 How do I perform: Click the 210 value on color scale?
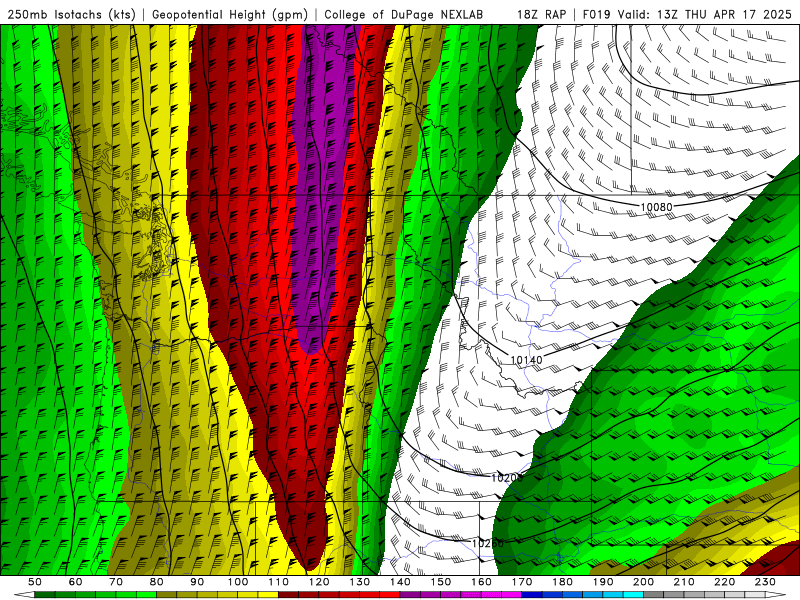click(684, 582)
